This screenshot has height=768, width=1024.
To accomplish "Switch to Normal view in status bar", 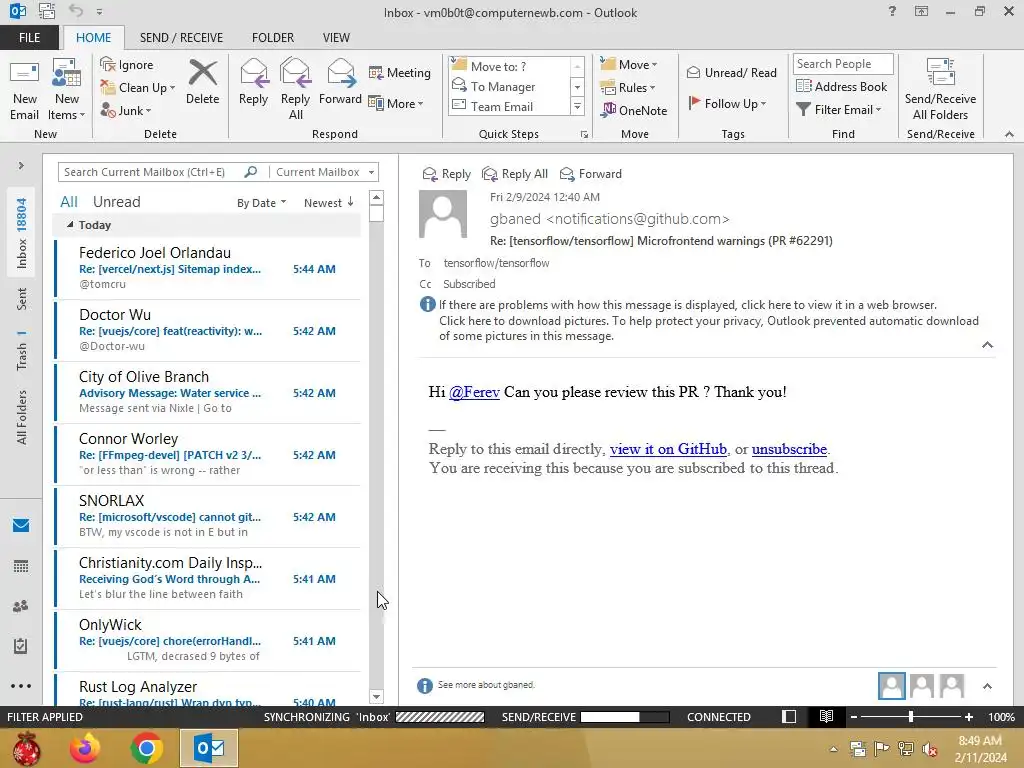I will (789, 716).
